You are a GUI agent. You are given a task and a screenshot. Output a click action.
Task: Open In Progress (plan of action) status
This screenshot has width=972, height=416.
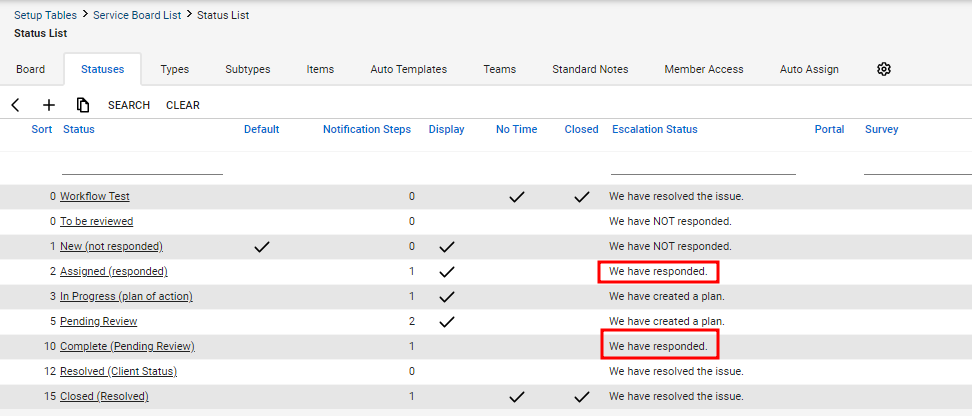126,296
